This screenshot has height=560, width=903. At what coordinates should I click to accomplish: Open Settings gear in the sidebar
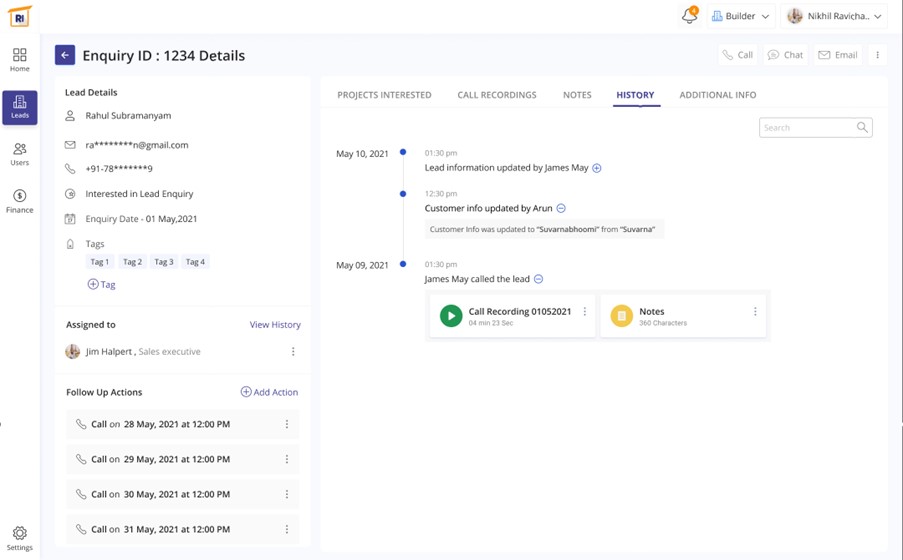[x=20, y=538]
